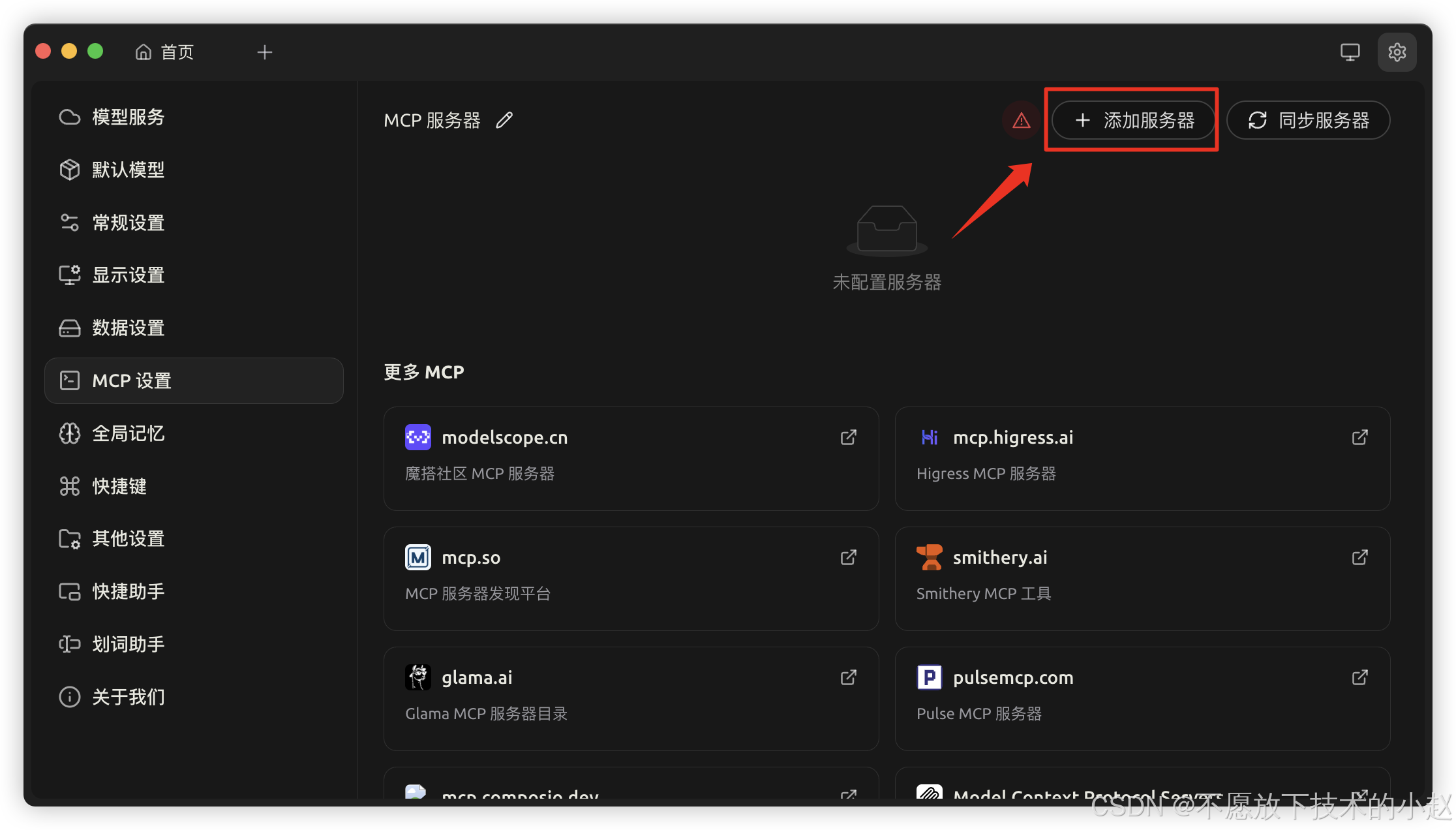Click external link icon on mcp.so card
This screenshot has height=830, width=1456.
[849, 557]
